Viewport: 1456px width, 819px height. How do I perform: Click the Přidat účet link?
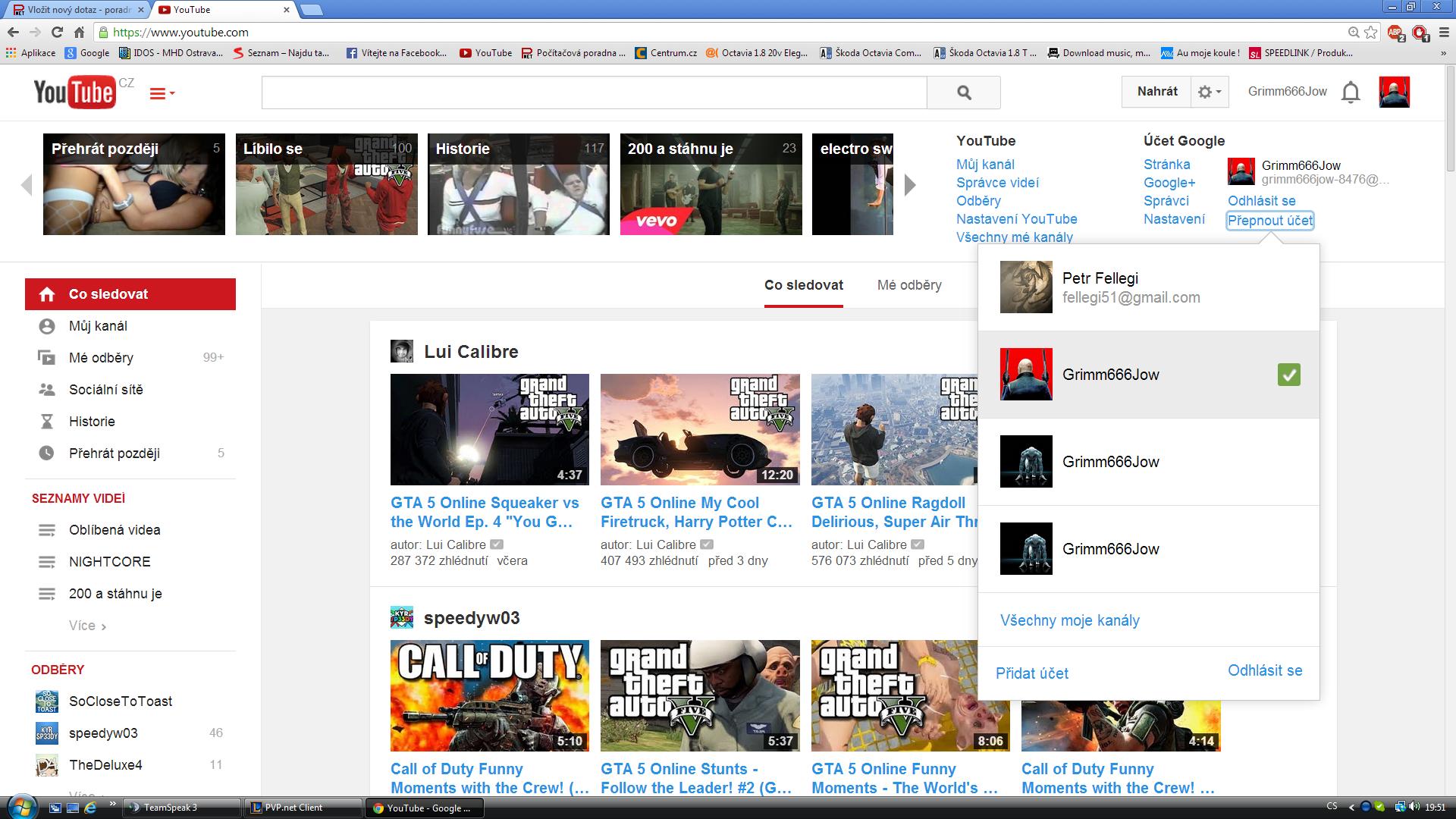(x=1032, y=673)
